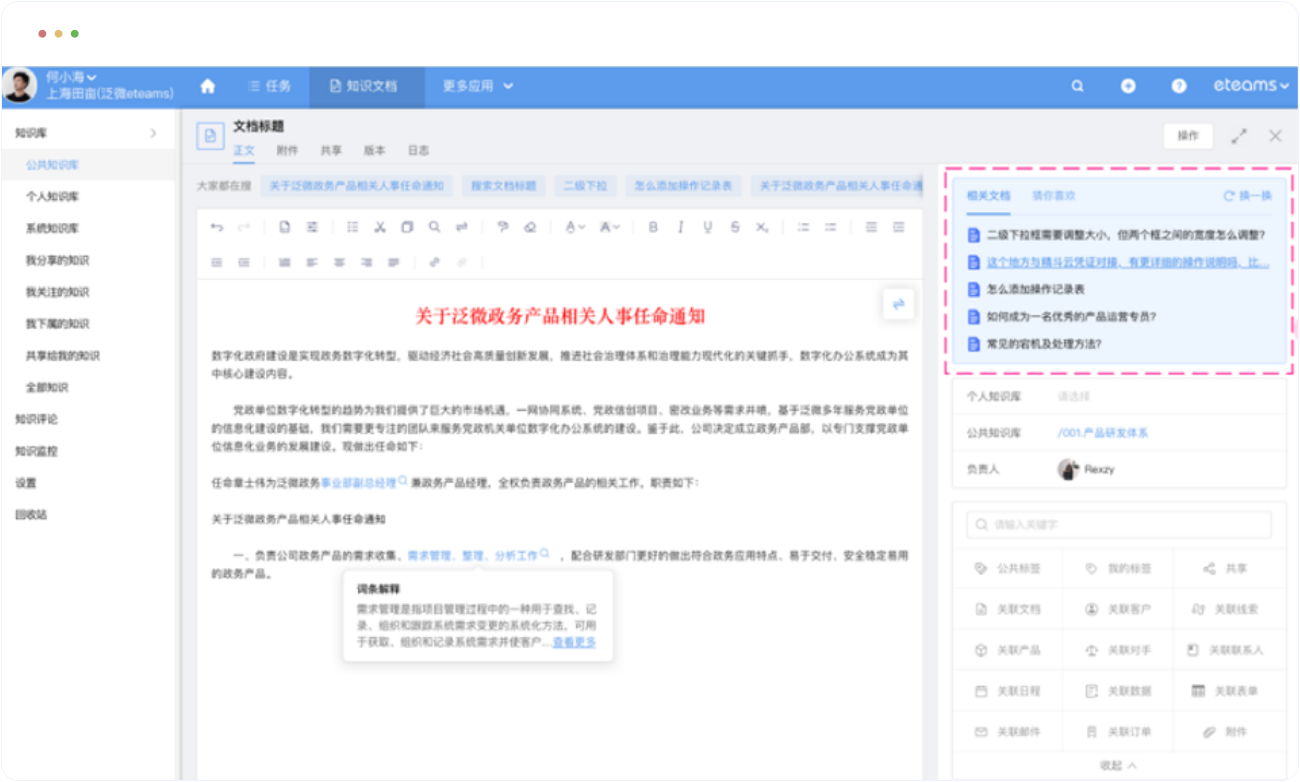Click the floating swap icon beside document title
This screenshot has width=1300, height=782.
898,305
